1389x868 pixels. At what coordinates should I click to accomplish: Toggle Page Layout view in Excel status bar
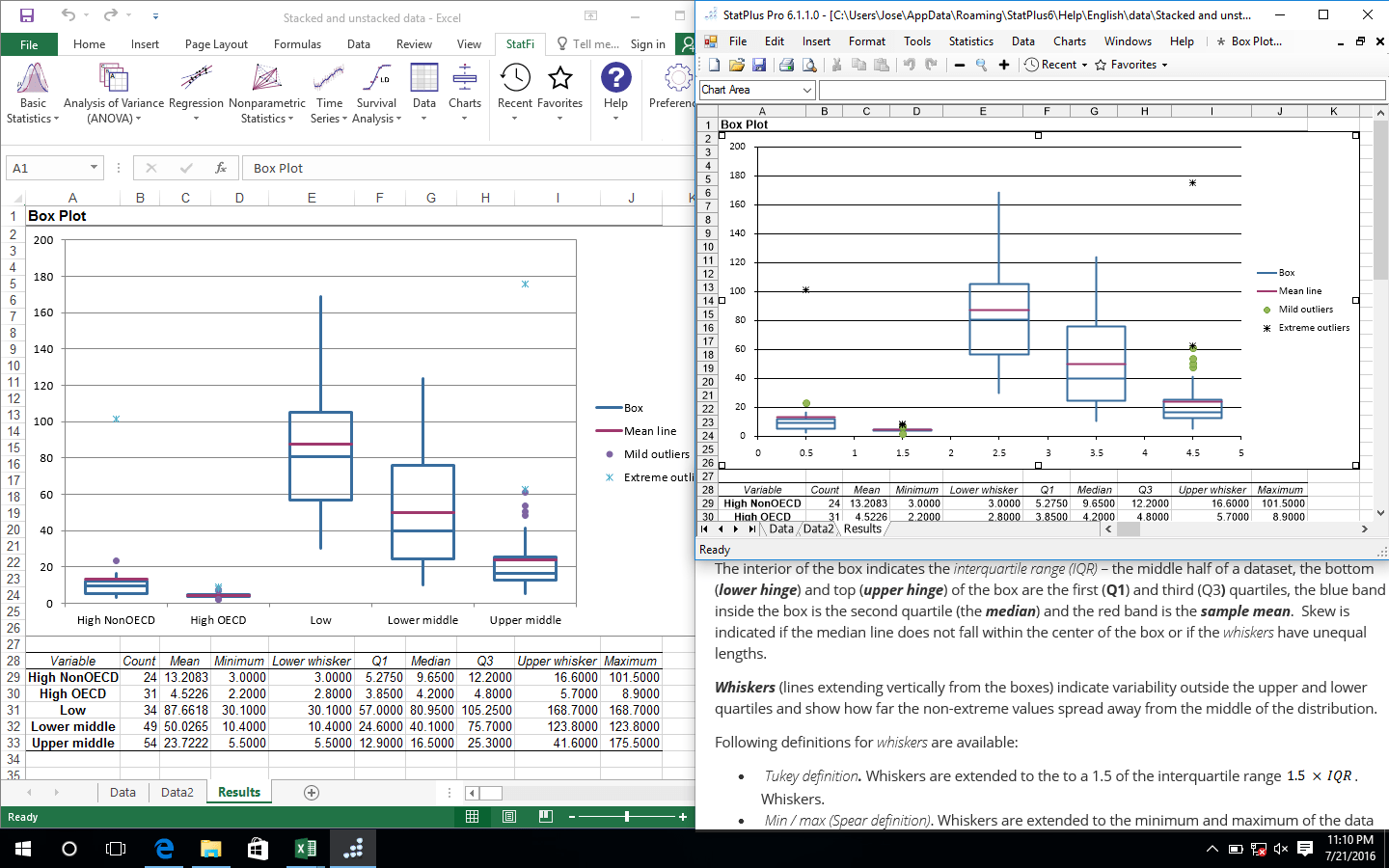tap(508, 817)
